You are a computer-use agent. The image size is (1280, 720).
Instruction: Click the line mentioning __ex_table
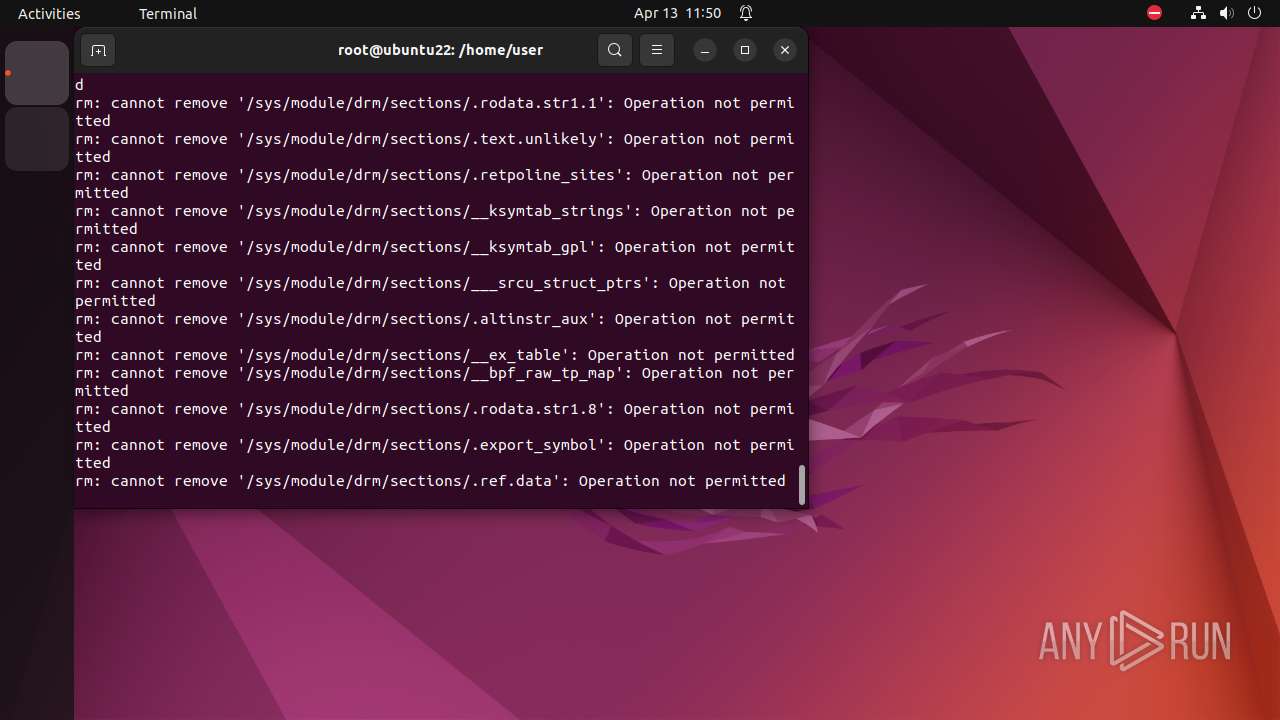pyautogui.click(x=435, y=355)
